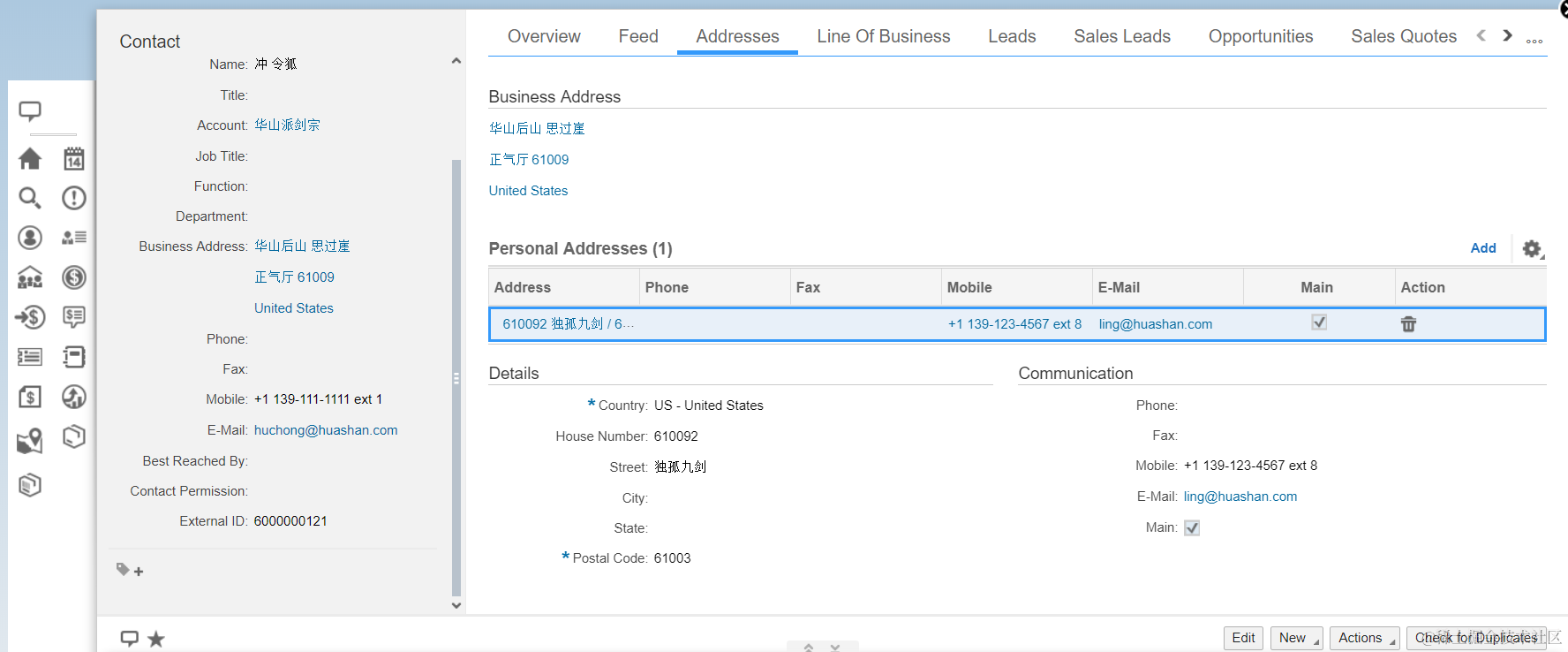Switch to the Feed tab

pos(638,36)
